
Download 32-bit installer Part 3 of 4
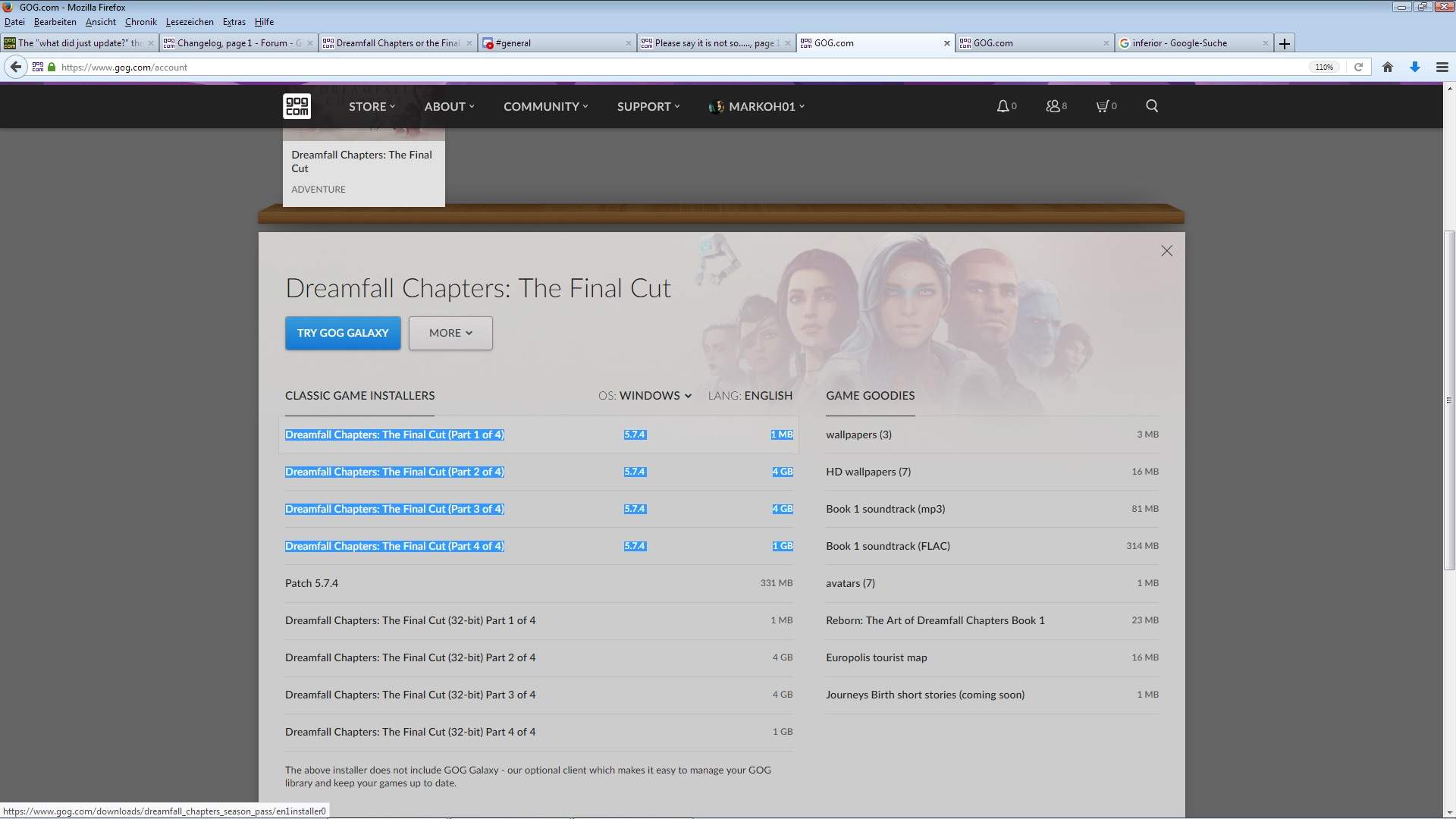(x=539, y=695)
